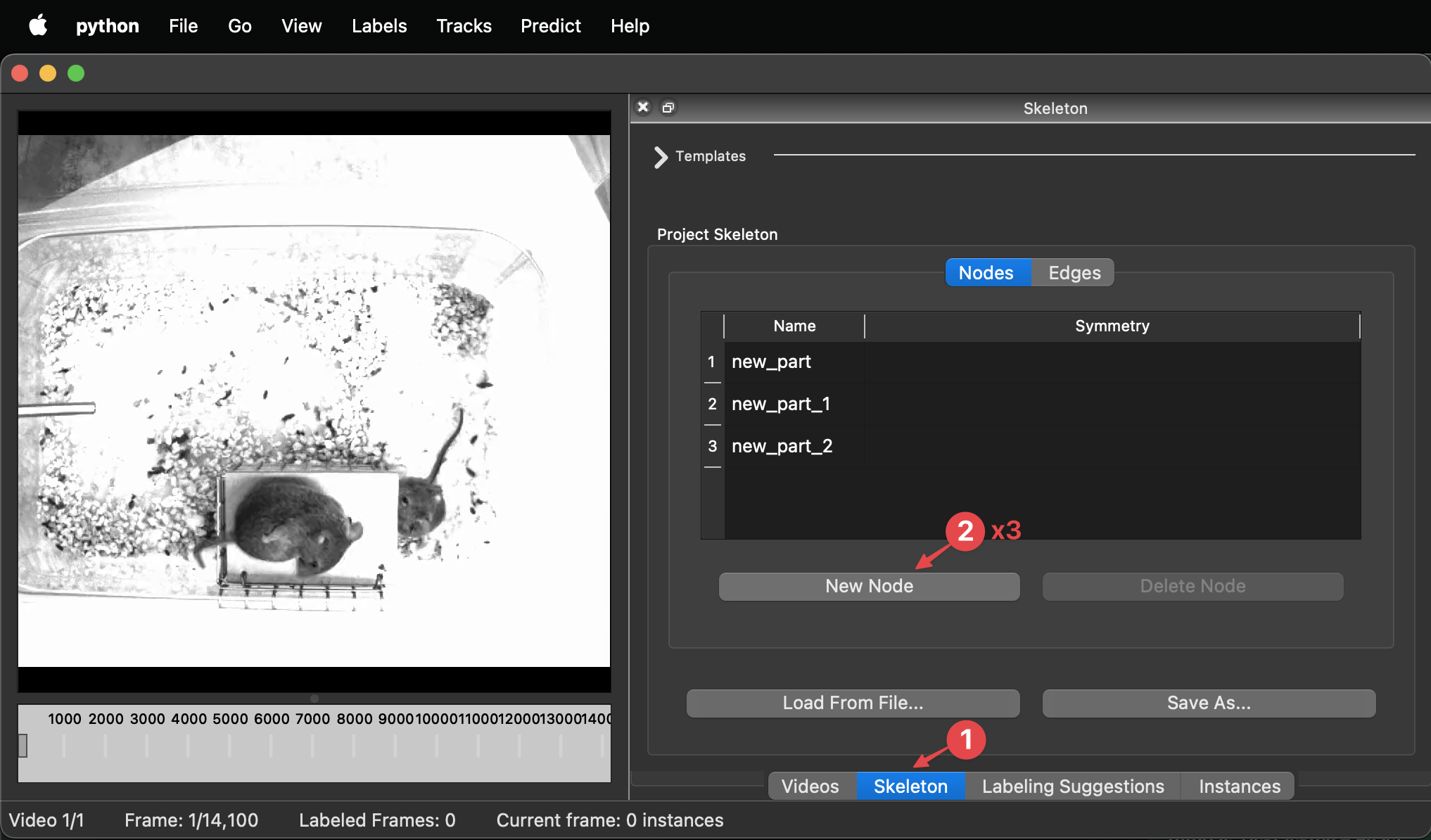Open the Labels menu
The height and width of the screenshot is (840, 1431).
point(379,26)
